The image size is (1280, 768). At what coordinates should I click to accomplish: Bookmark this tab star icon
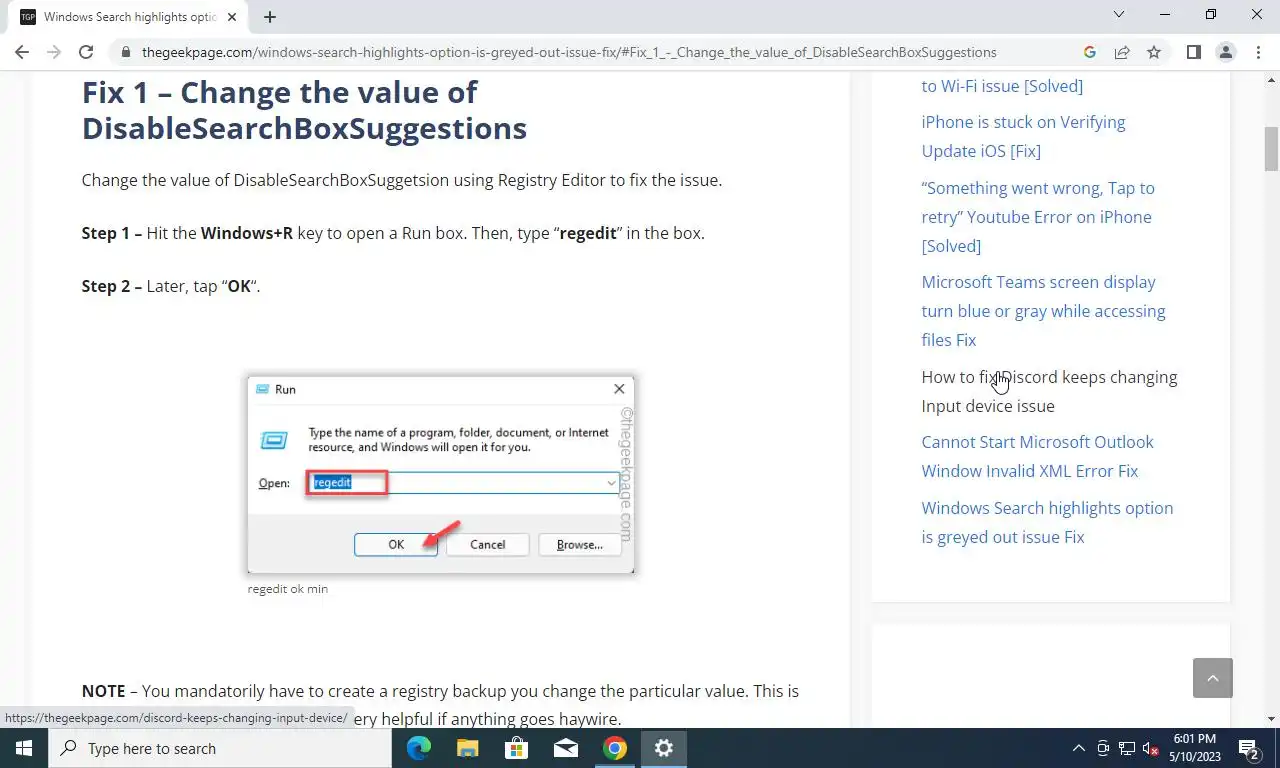coord(1154,52)
